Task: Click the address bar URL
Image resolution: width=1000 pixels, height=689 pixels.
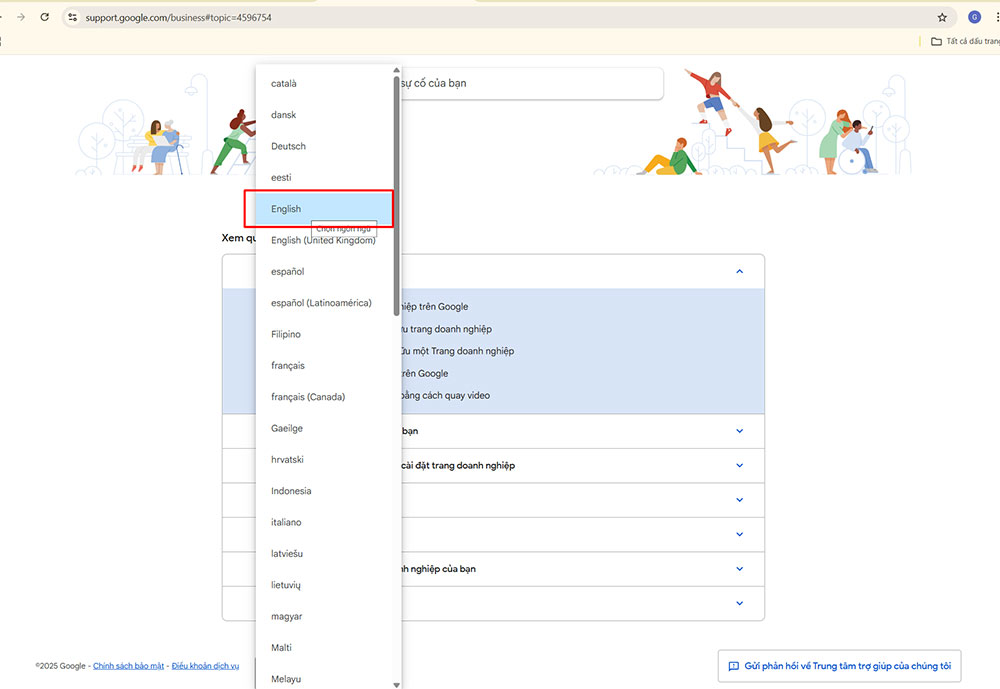Action: pos(179,18)
